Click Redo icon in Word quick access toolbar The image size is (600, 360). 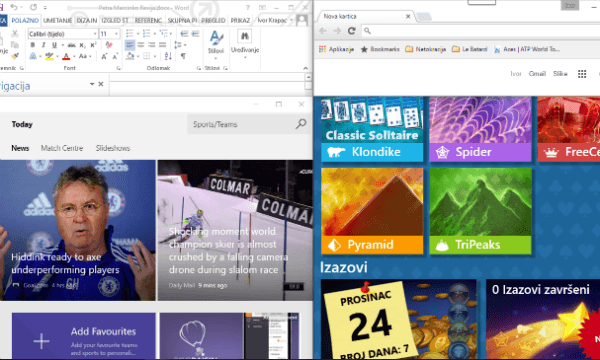(33, 7)
